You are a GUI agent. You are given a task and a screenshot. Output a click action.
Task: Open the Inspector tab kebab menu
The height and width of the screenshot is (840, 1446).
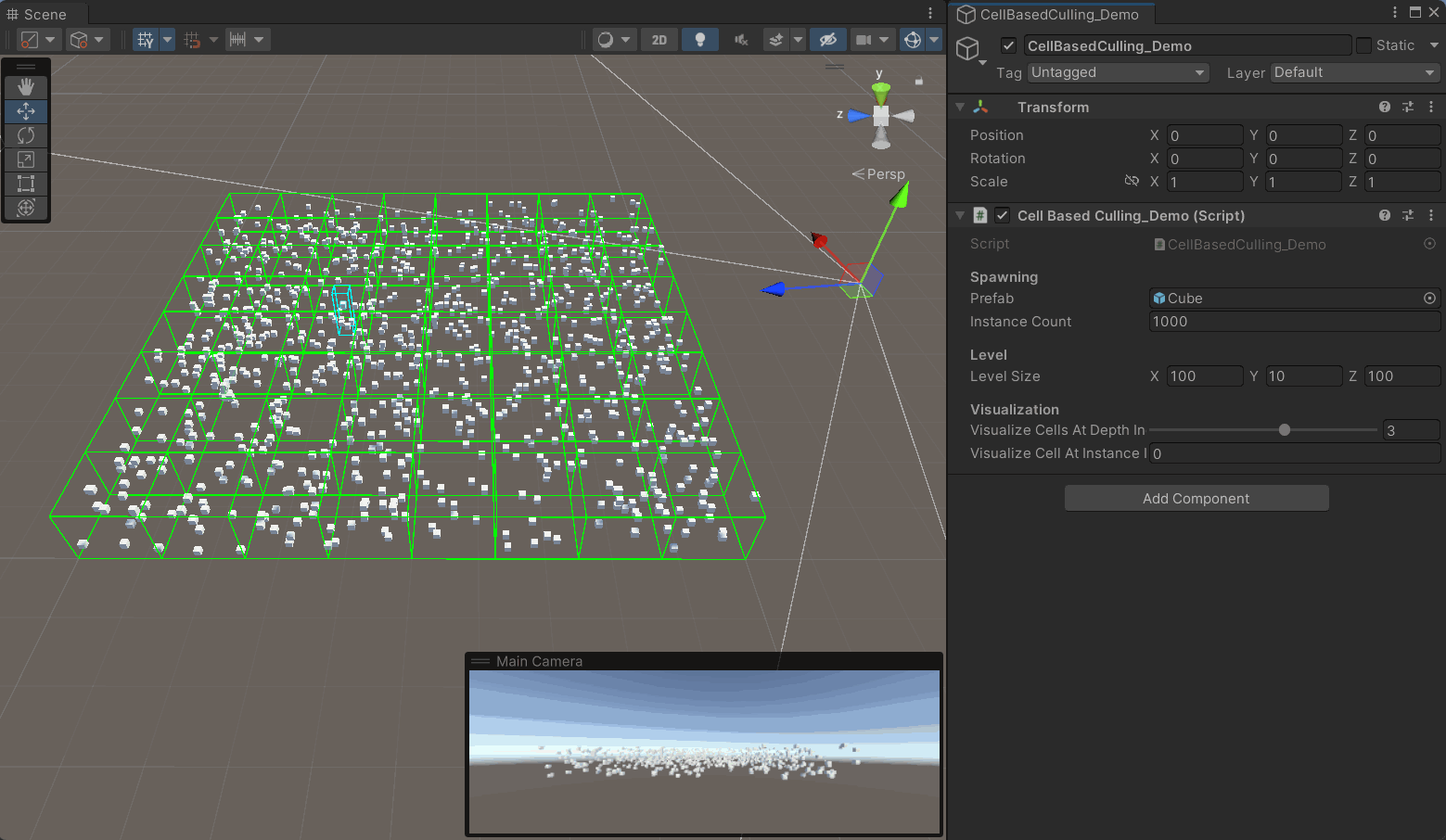1395,13
